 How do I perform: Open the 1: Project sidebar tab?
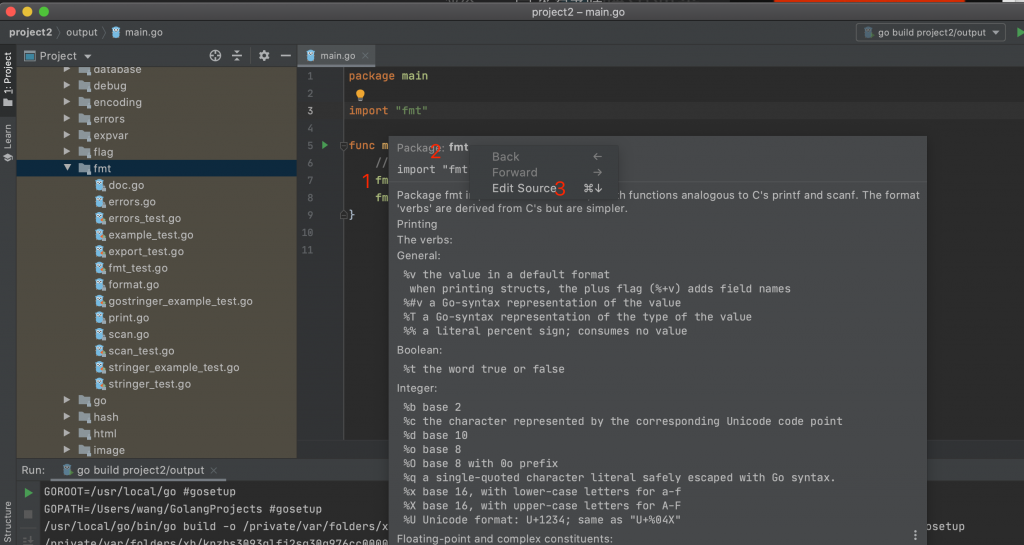(8, 78)
